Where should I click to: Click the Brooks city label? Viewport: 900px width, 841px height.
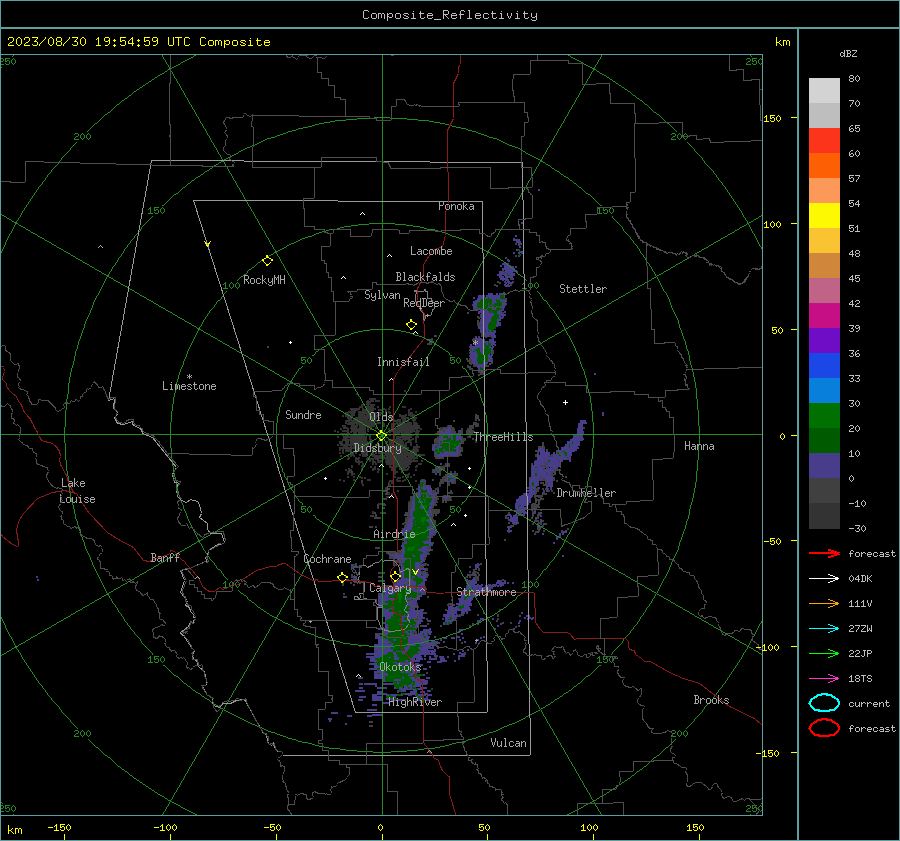[x=711, y=700]
